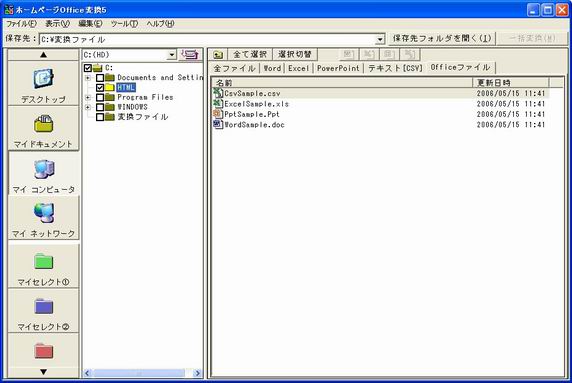This screenshot has height=383, width=572.
Task: Open the green My Select 1 folder
Action: tap(44, 261)
